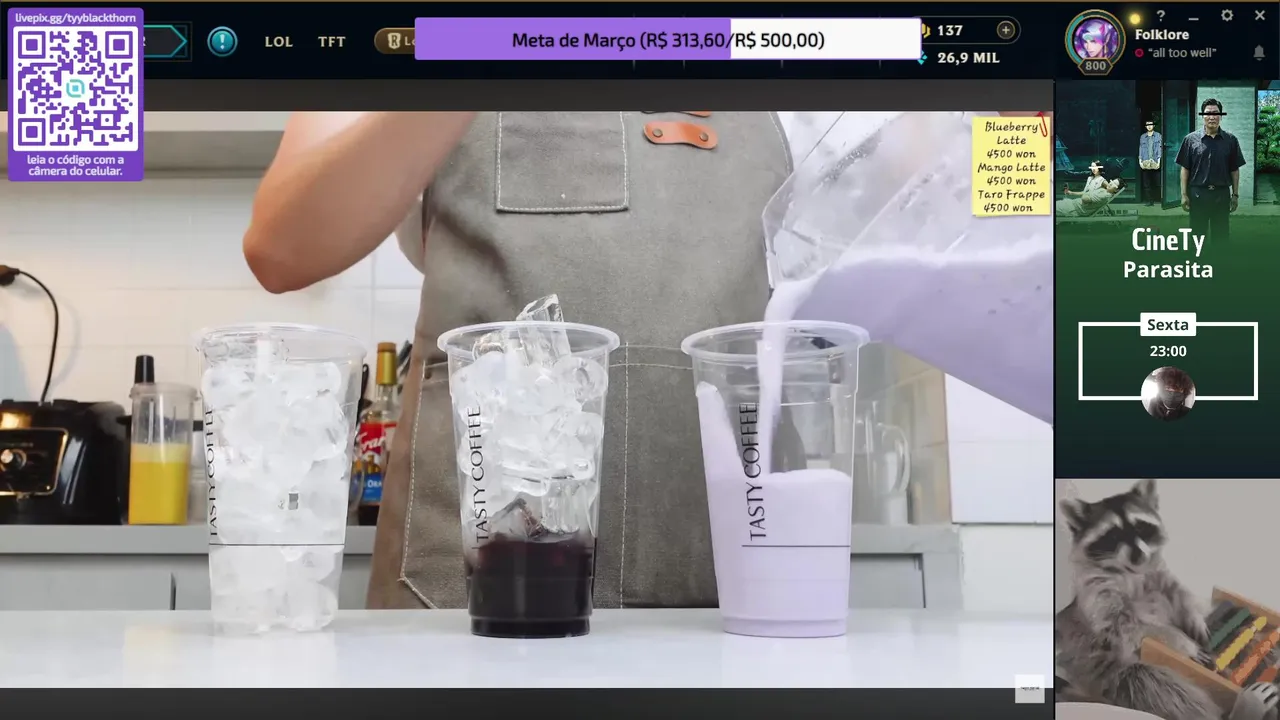The height and width of the screenshot is (720, 1280).
Task: Click the raccoon webcam overlay
Action: tap(1167, 599)
